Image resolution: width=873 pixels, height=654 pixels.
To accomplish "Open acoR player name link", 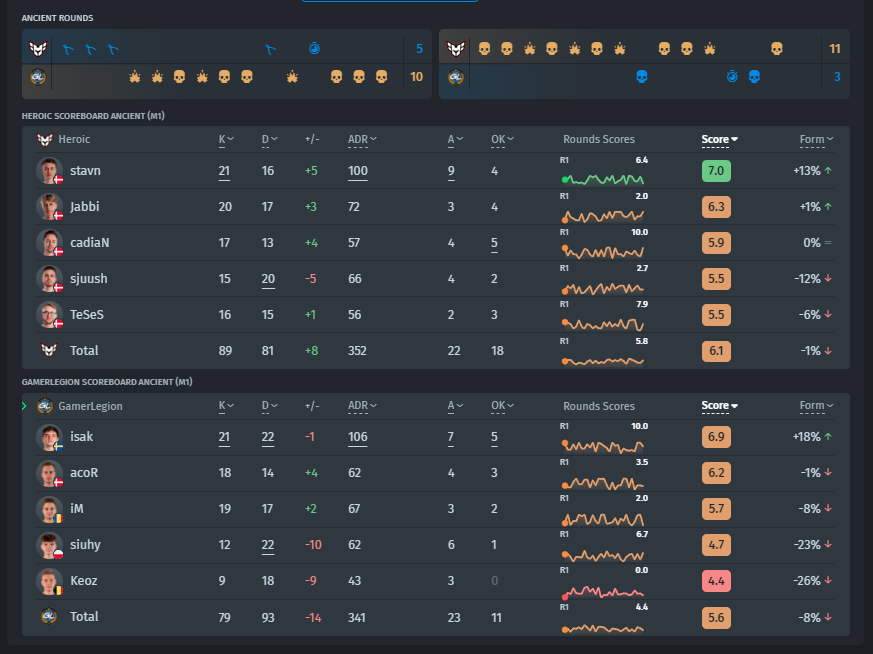I will [84, 473].
